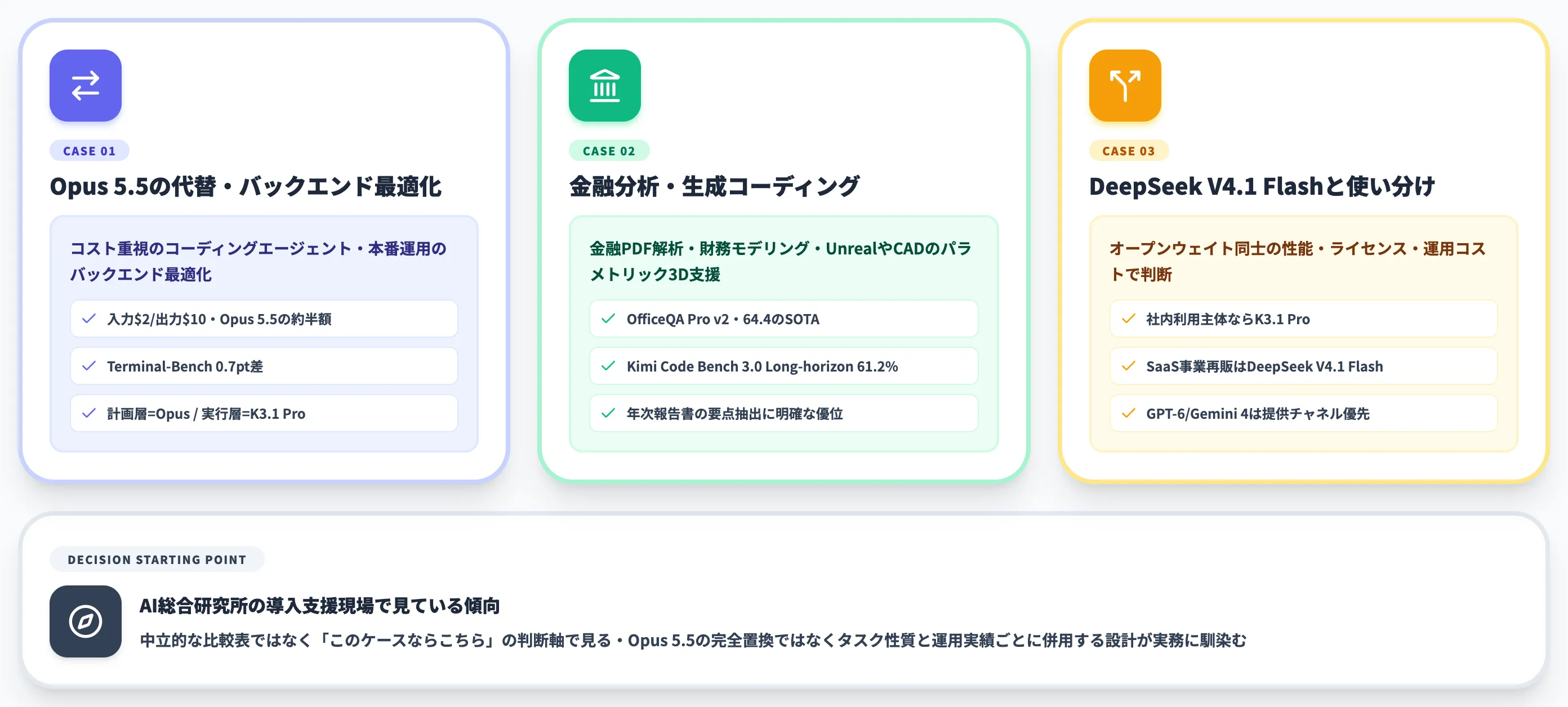Click checkmark beside OfficeQA Pro v2

point(608,318)
